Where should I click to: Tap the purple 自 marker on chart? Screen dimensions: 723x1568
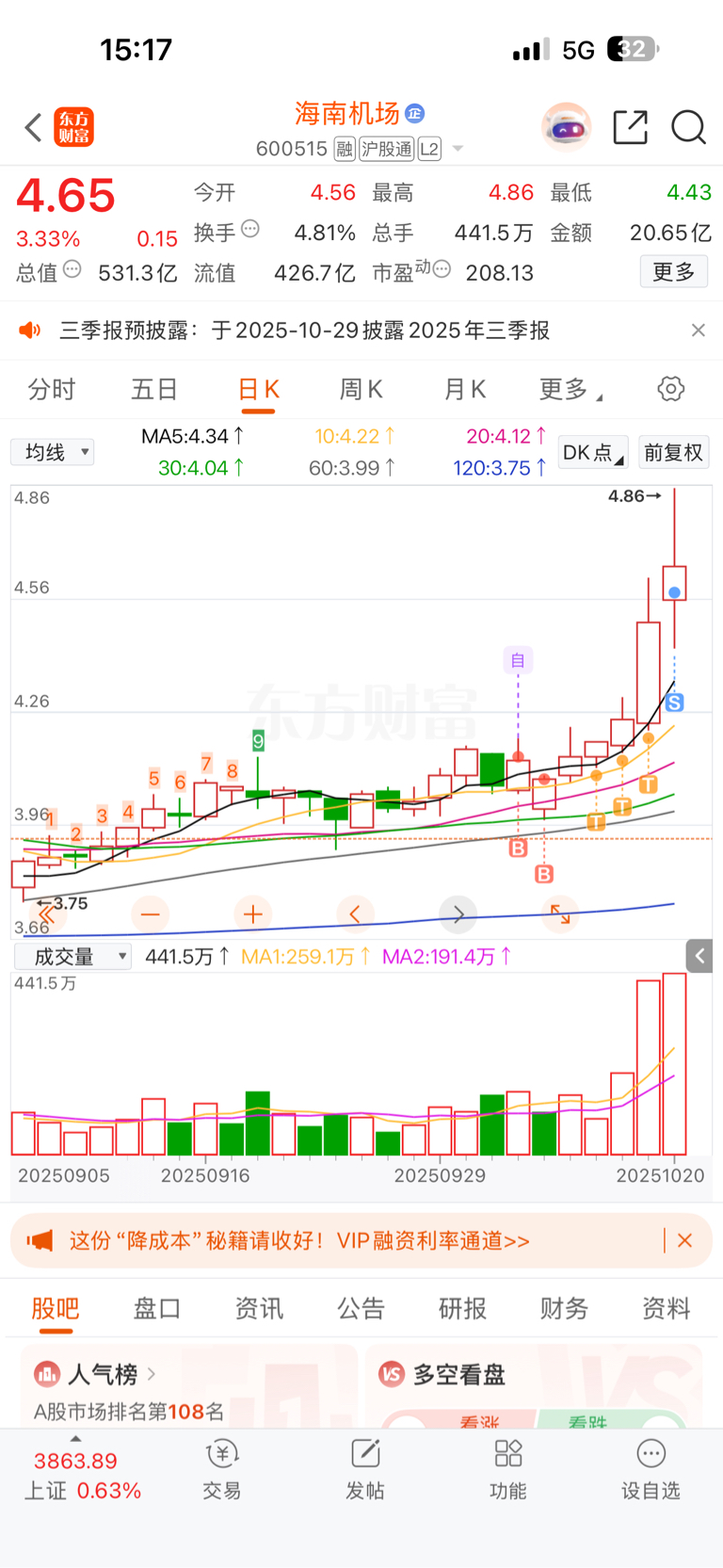(x=518, y=660)
